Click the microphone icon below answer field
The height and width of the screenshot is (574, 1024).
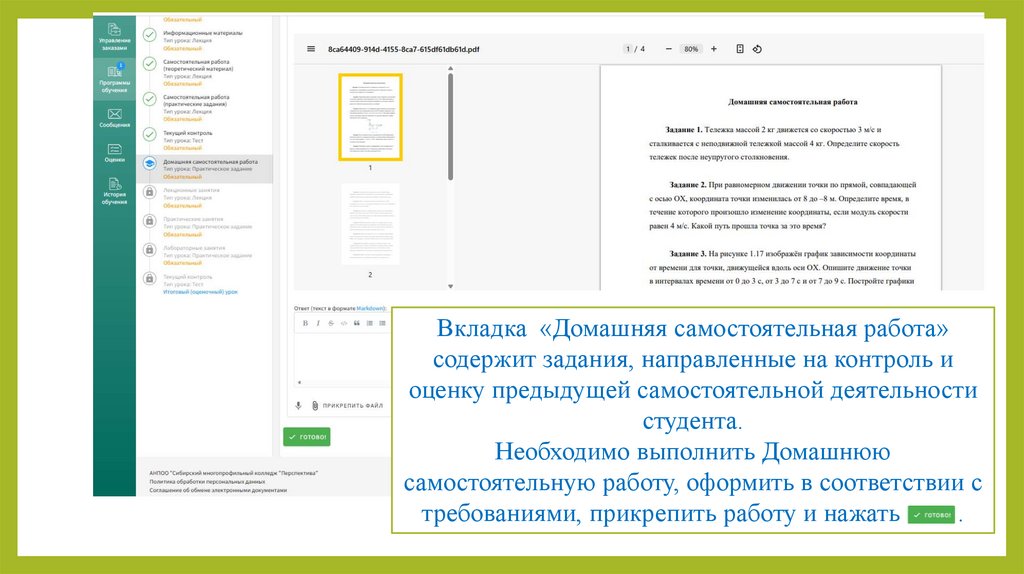coord(298,406)
